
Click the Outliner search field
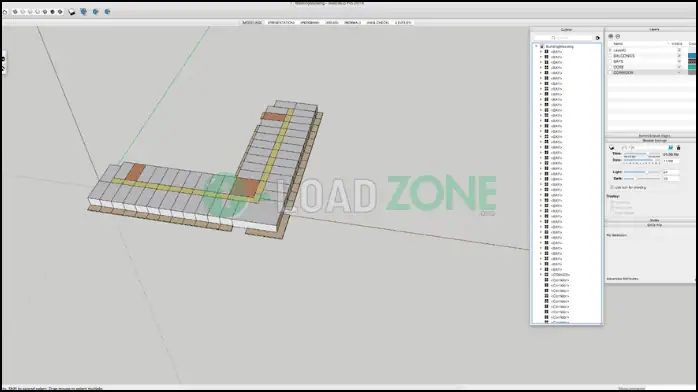(563, 38)
